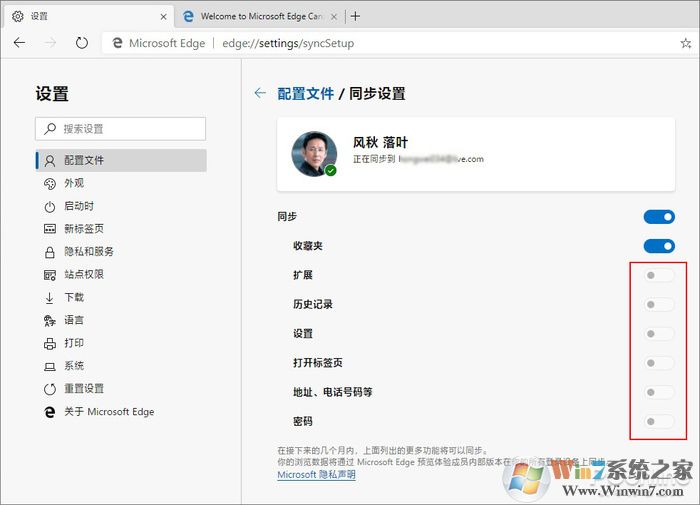The width and height of the screenshot is (700, 505).
Task: Open 启动时 settings section
Action: point(121,206)
